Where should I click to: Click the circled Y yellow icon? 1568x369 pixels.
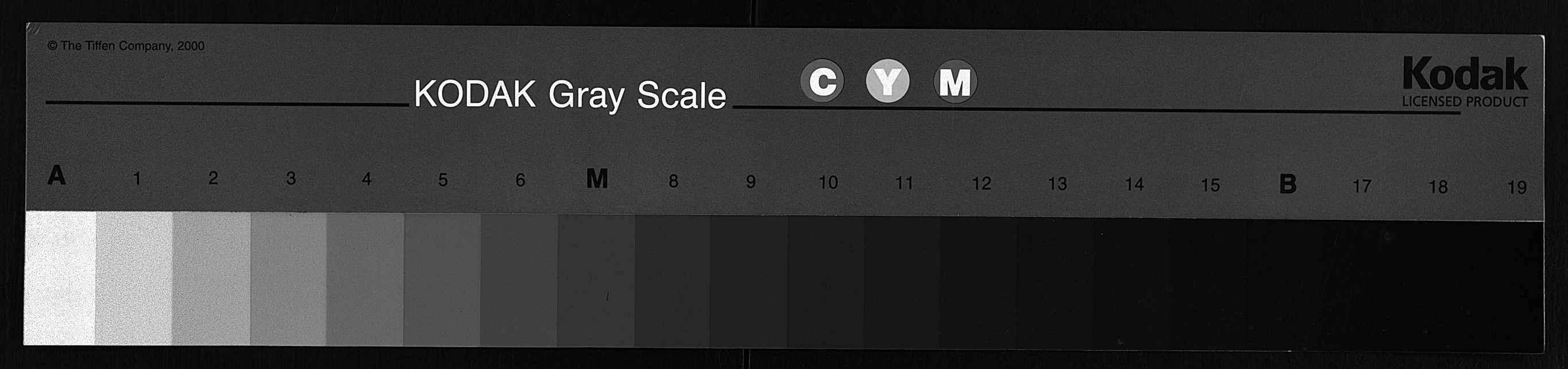coord(888,81)
